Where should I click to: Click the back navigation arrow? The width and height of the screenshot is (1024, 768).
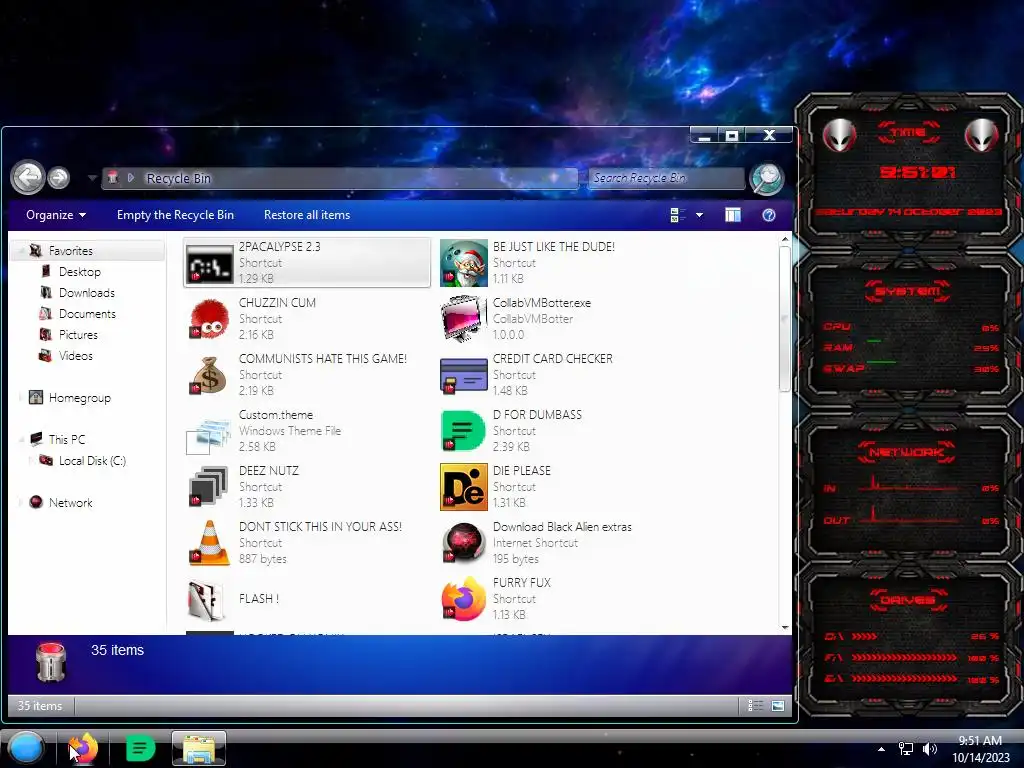pos(28,177)
